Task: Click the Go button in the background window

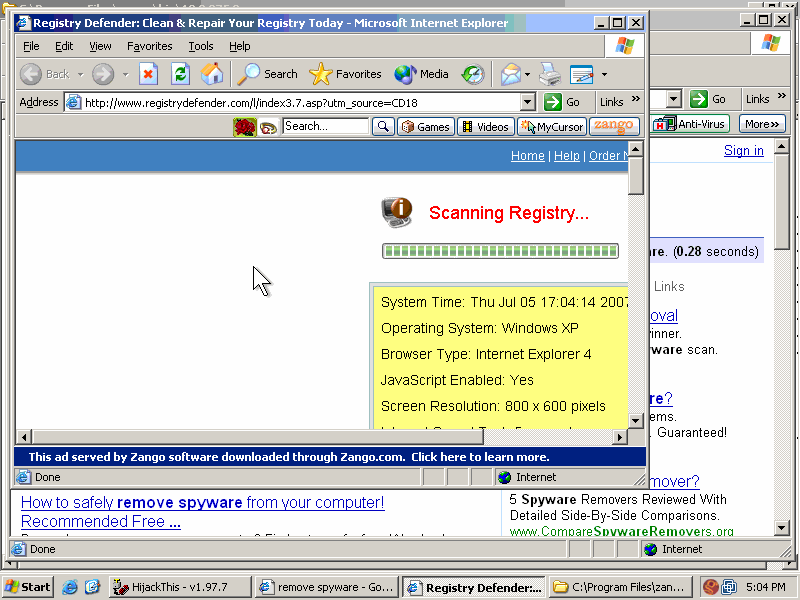Action: [x=708, y=99]
